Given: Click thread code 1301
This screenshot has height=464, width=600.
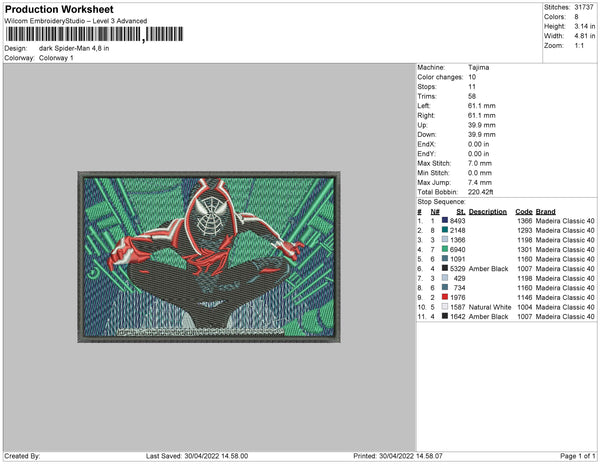Looking at the screenshot, I should click(x=525, y=249).
